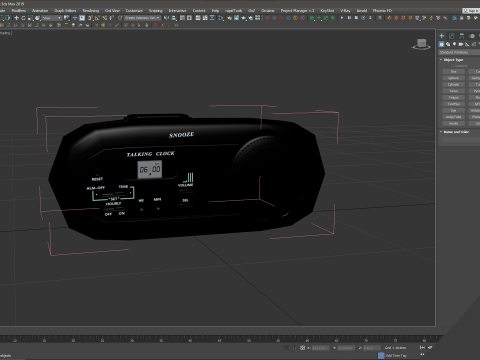Select the Rotate tool in main toolbar
The height and width of the screenshot is (360, 480).
(23, 18)
